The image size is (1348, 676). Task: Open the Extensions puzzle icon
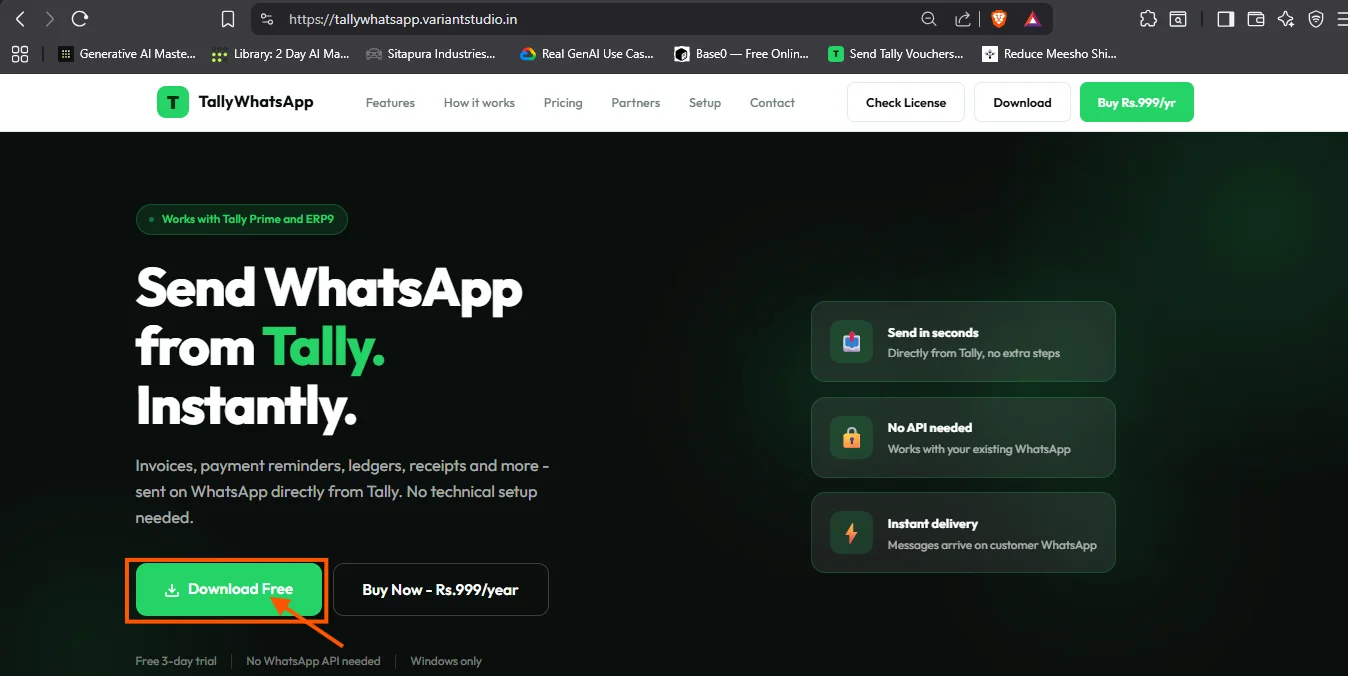coord(1148,19)
